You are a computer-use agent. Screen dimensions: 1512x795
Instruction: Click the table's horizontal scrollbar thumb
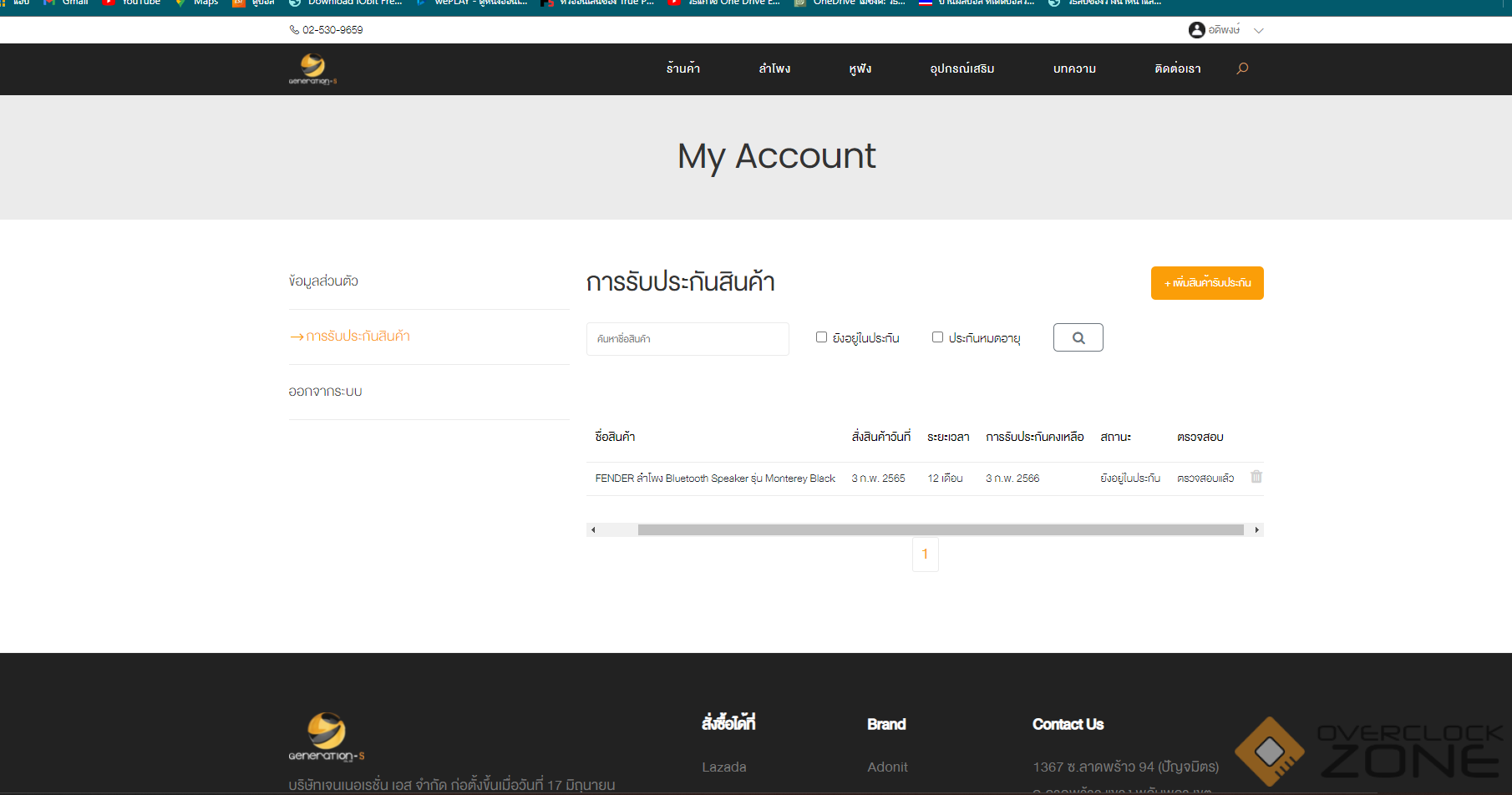941,529
